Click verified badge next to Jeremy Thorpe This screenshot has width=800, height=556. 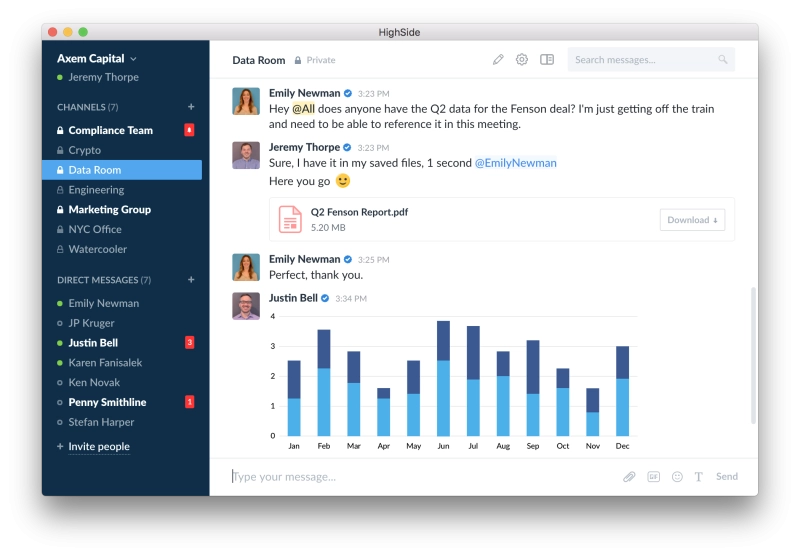tap(347, 147)
